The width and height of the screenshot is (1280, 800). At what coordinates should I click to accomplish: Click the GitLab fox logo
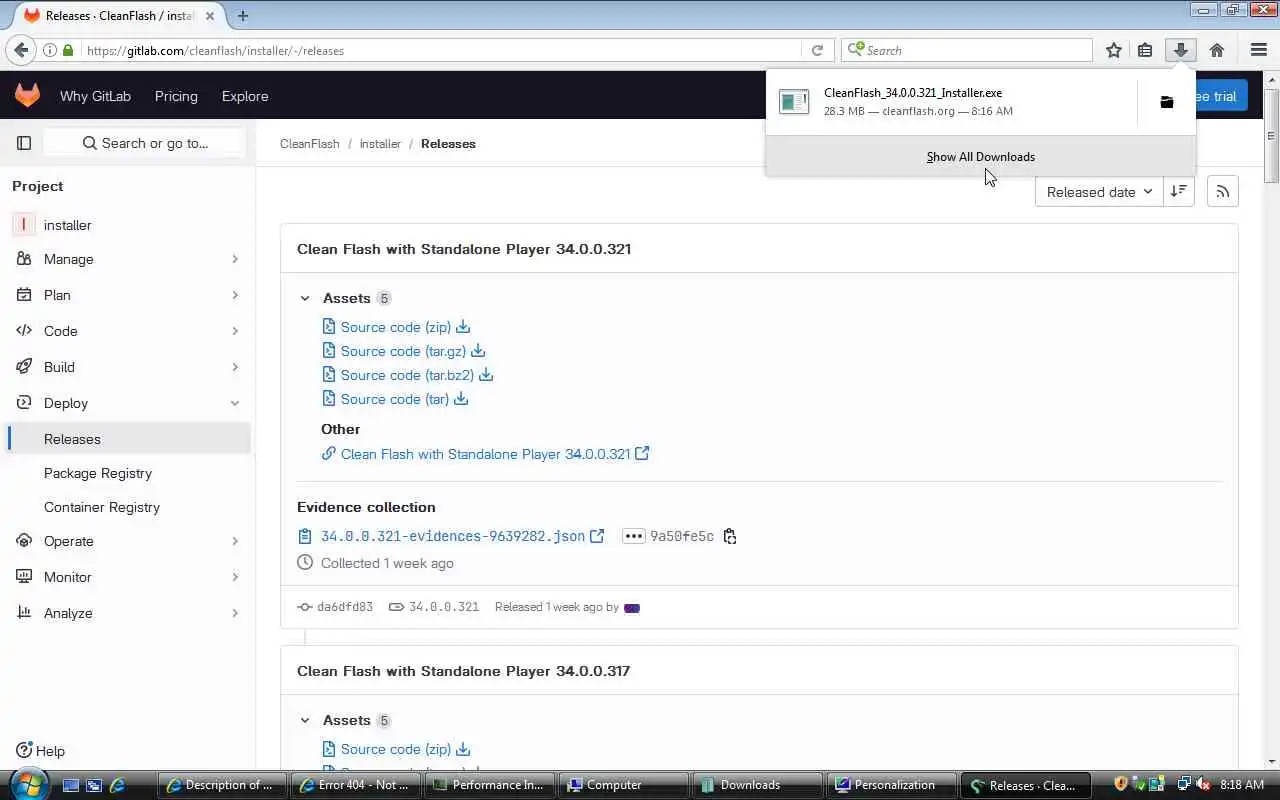[x=27, y=95]
